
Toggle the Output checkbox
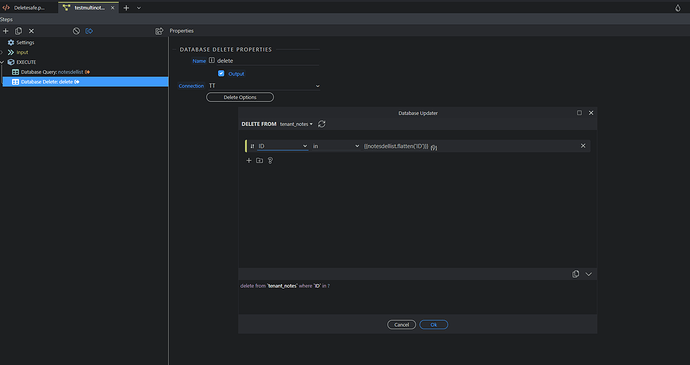(x=221, y=74)
